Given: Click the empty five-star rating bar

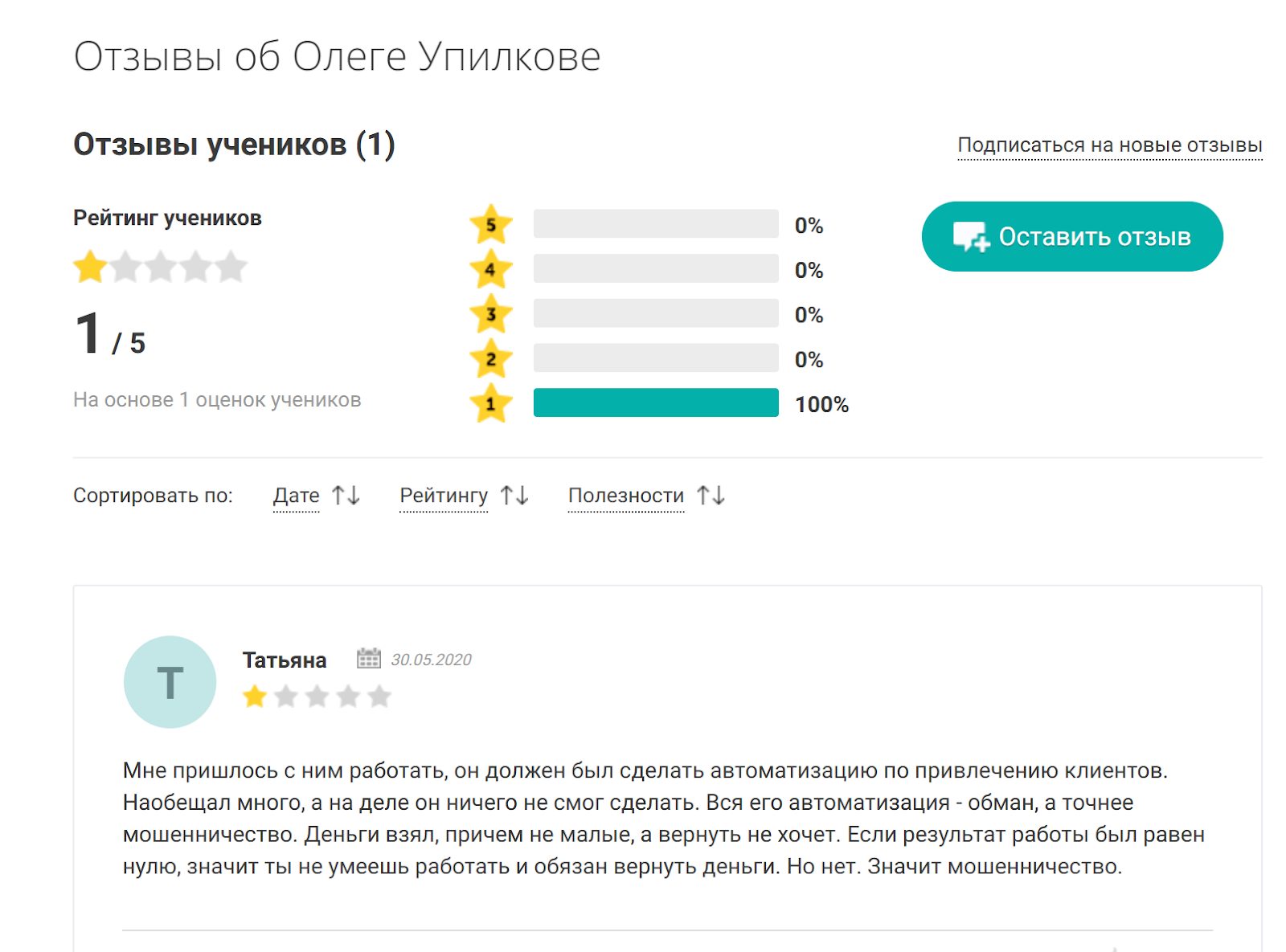Looking at the screenshot, I should click(656, 223).
